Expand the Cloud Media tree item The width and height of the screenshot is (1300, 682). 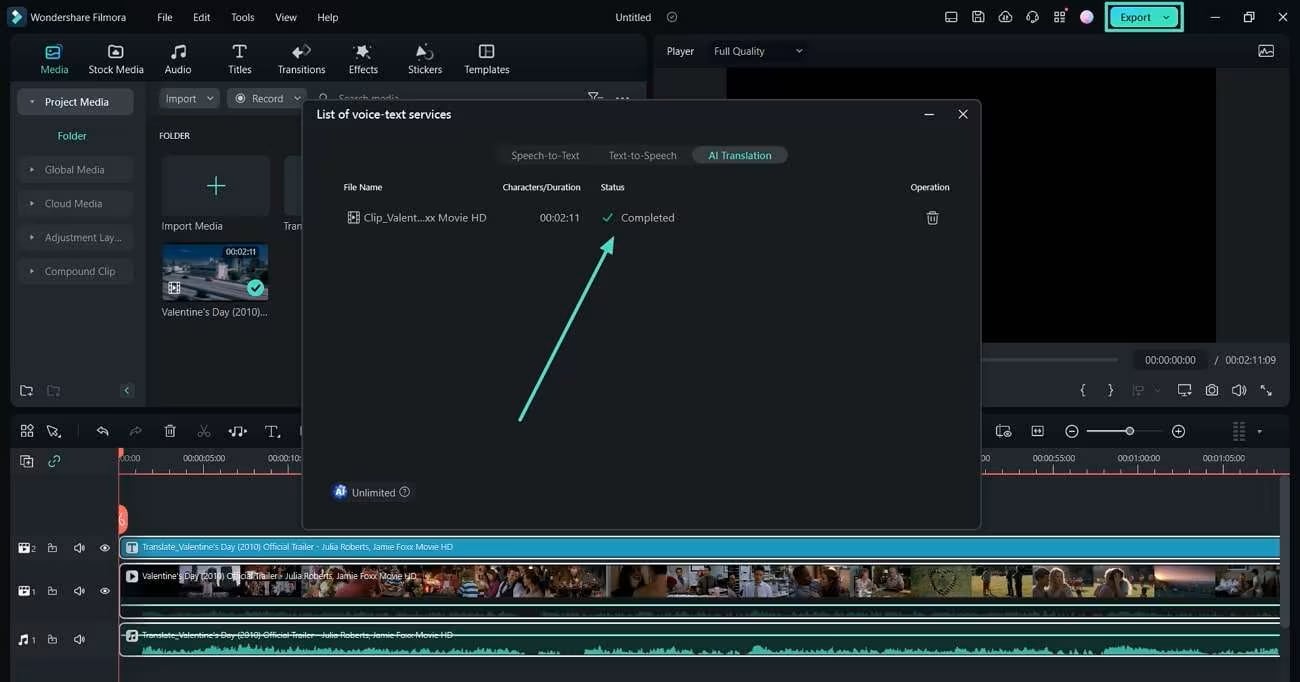[32, 204]
